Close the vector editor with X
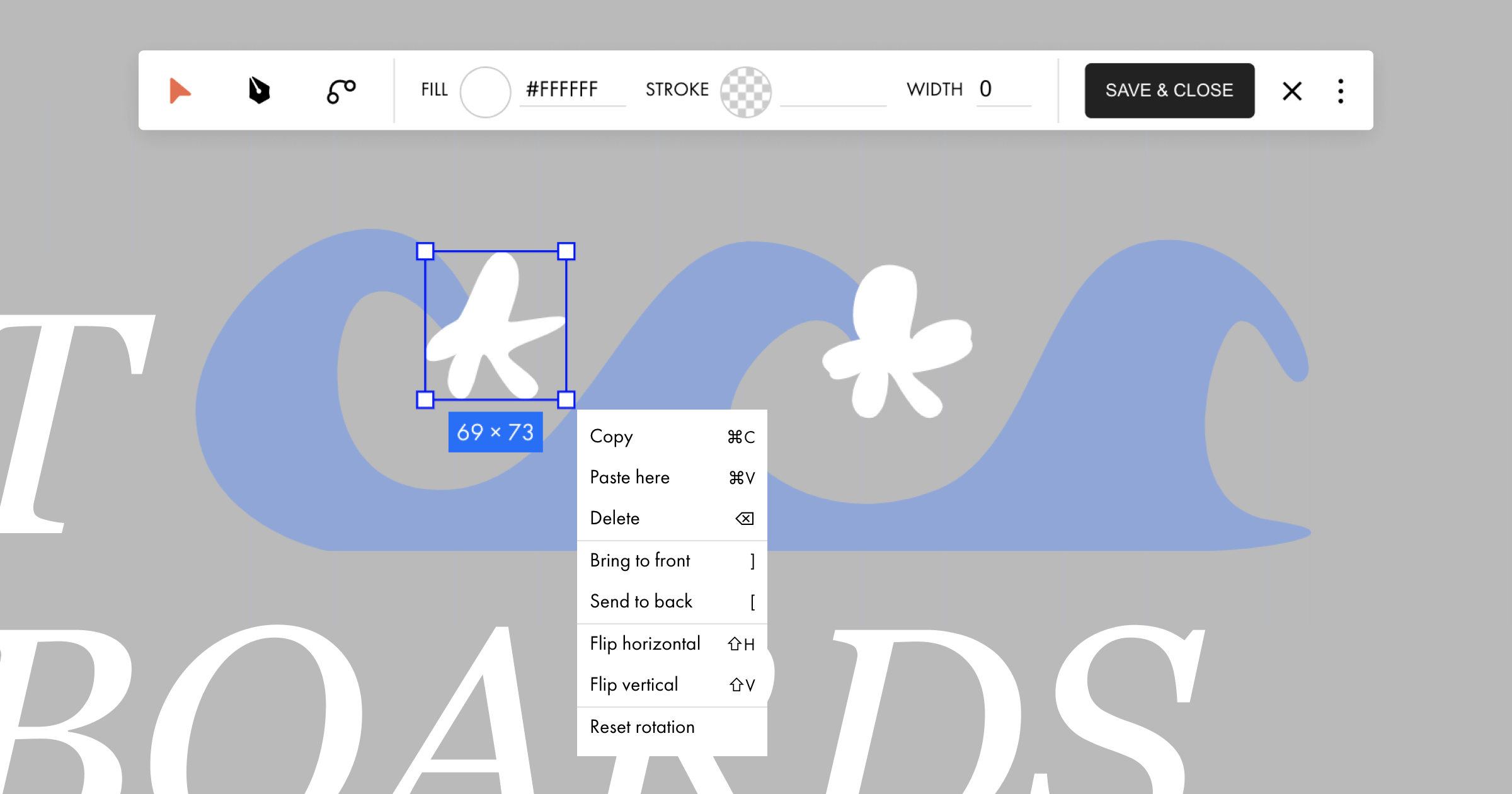This screenshot has width=1512, height=794. 1291,91
